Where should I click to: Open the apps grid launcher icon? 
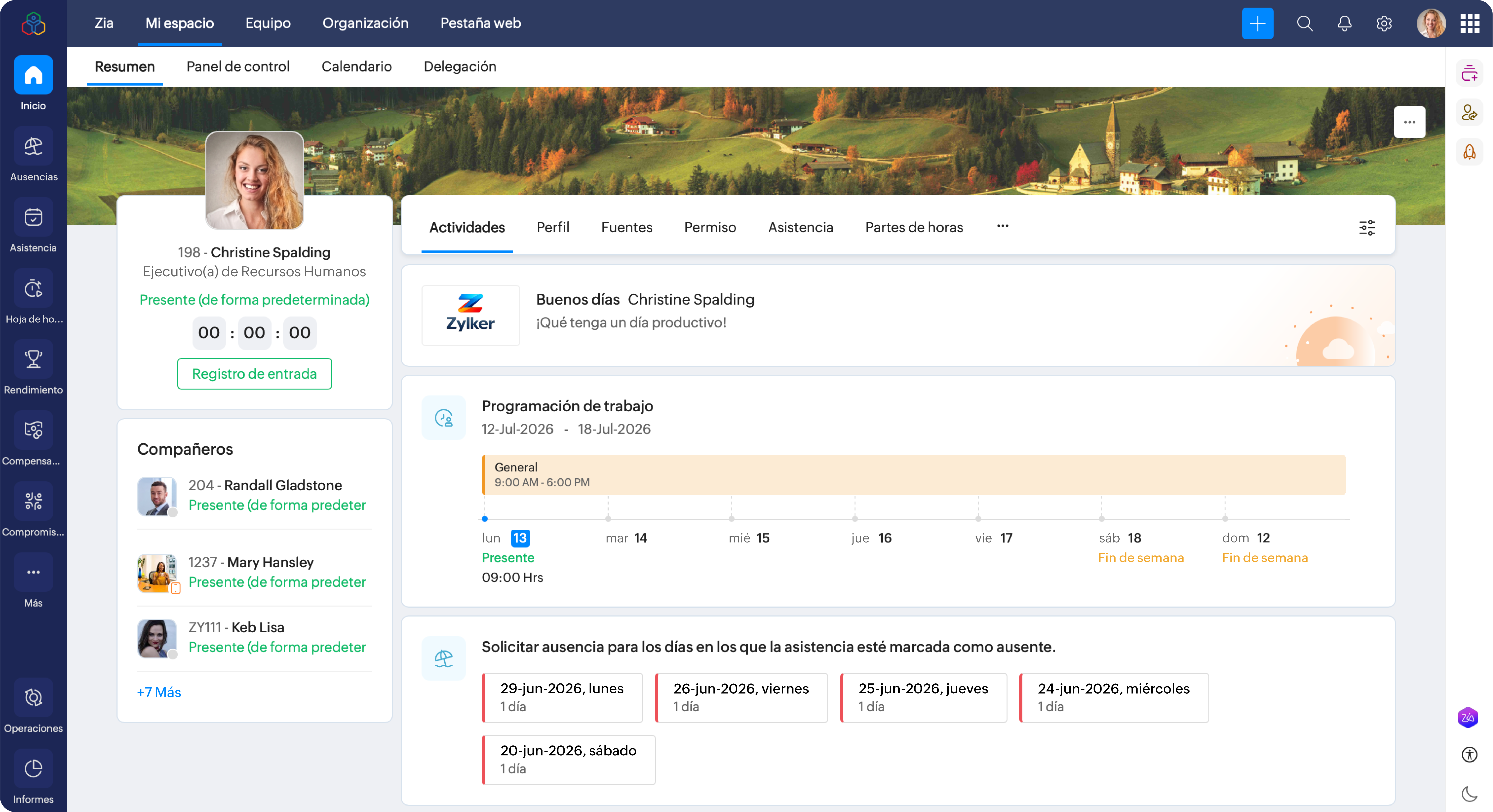1469,24
